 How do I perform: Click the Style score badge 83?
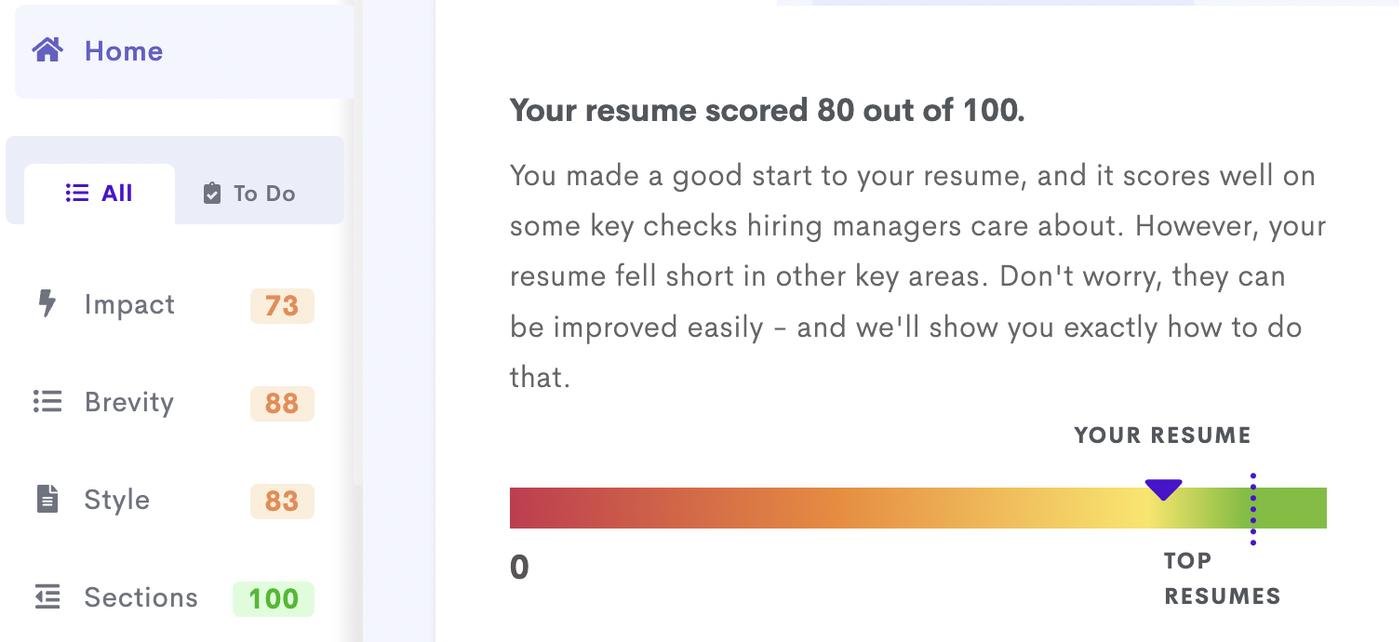(282, 500)
